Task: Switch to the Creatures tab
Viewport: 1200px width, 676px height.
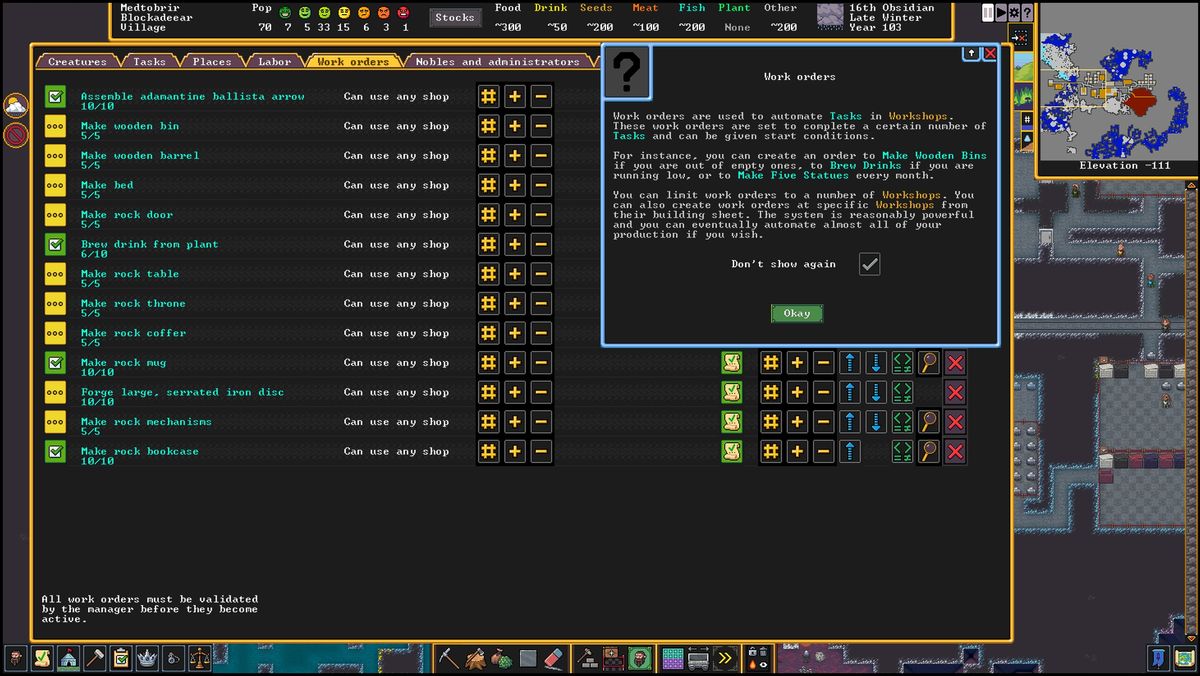Action: click(77, 61)
